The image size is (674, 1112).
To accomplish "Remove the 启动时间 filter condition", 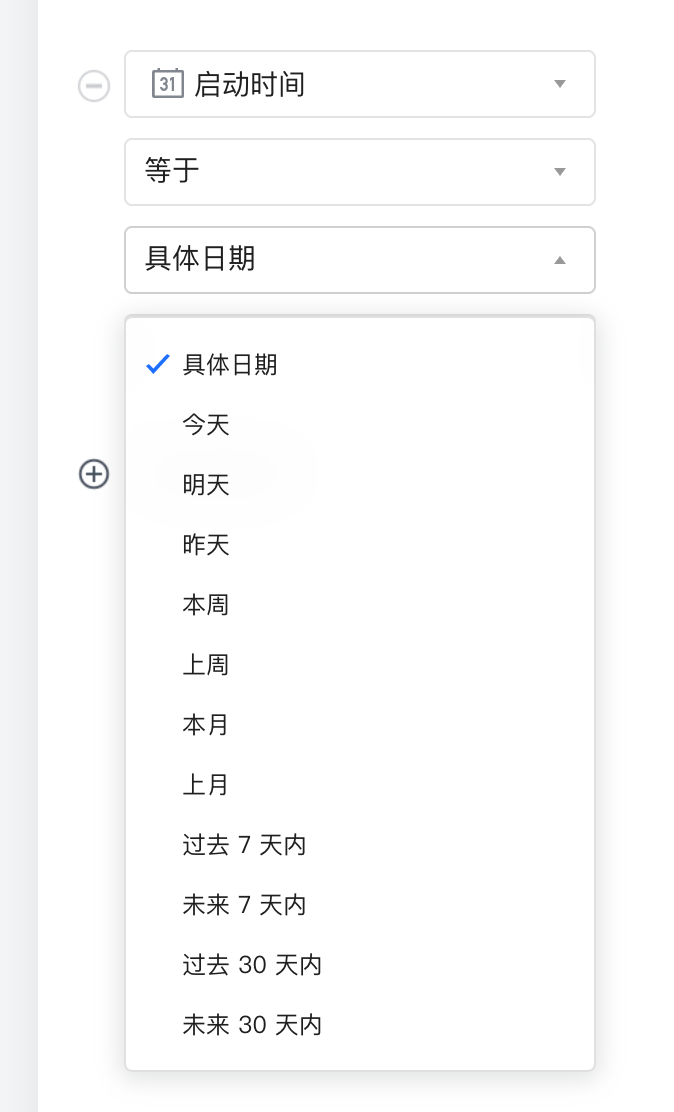I will coord(94,86).
